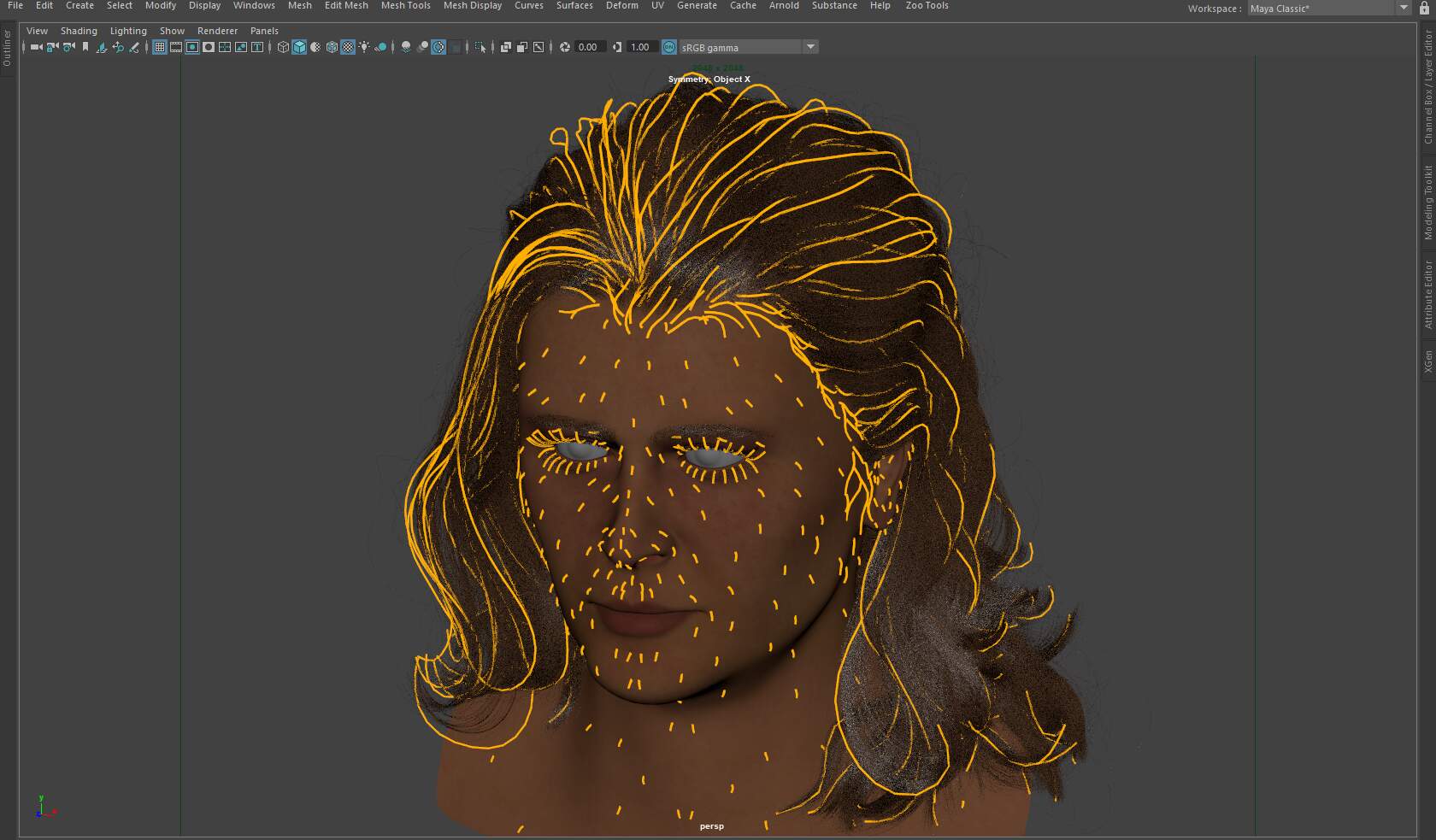Open the Edit Mesh menu

(x=346, y=5)
